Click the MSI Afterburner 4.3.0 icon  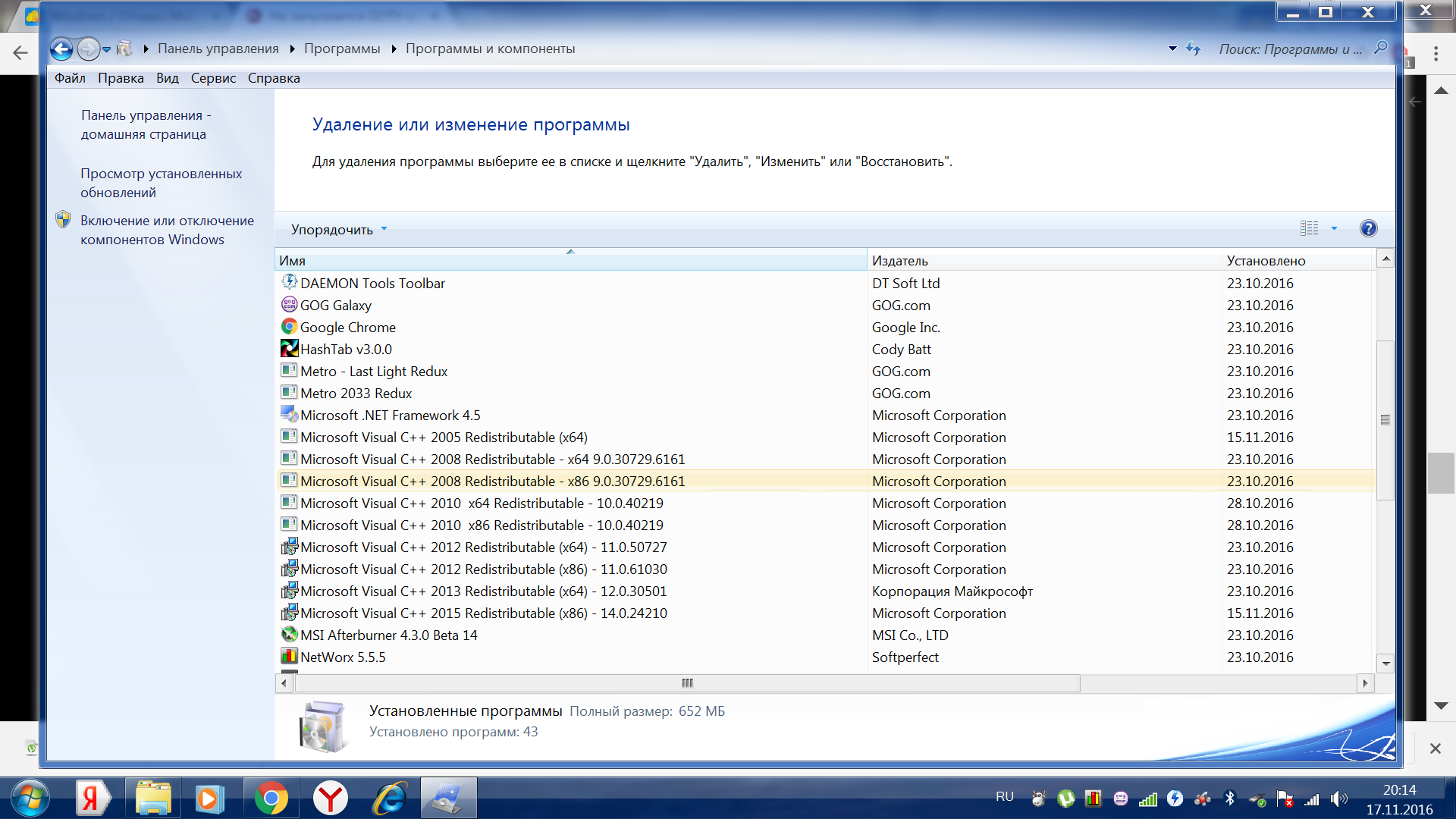pos(289,635)
